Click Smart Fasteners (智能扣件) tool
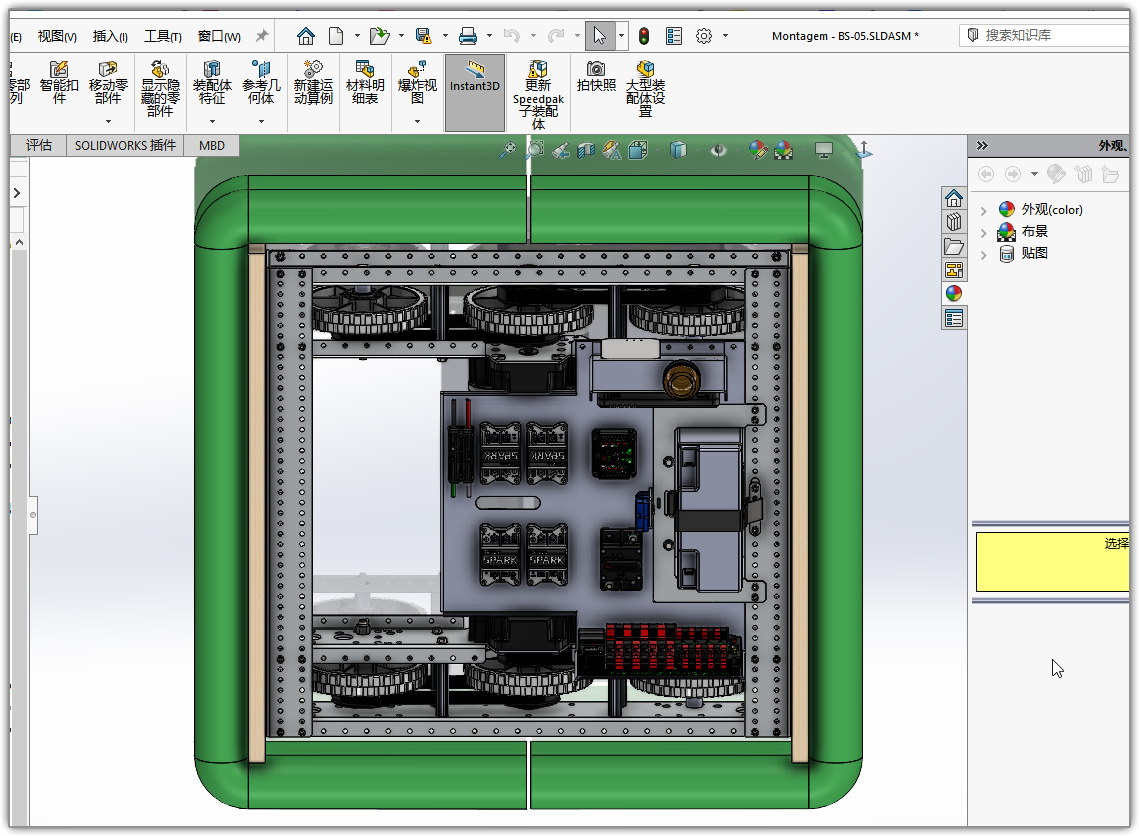 (59, 82)
